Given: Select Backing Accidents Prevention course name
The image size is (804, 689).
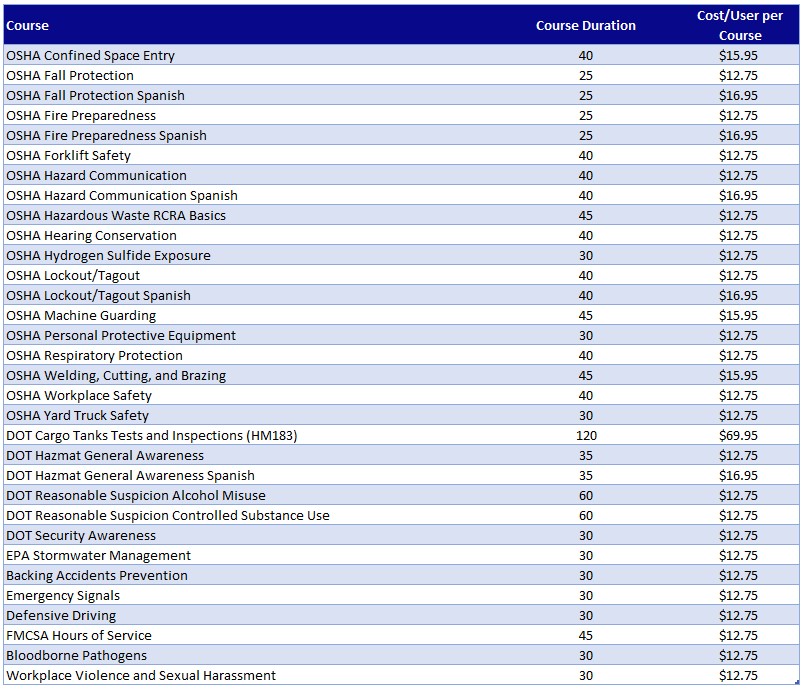Looking at the screenshot, I should (x=97, y=575).
